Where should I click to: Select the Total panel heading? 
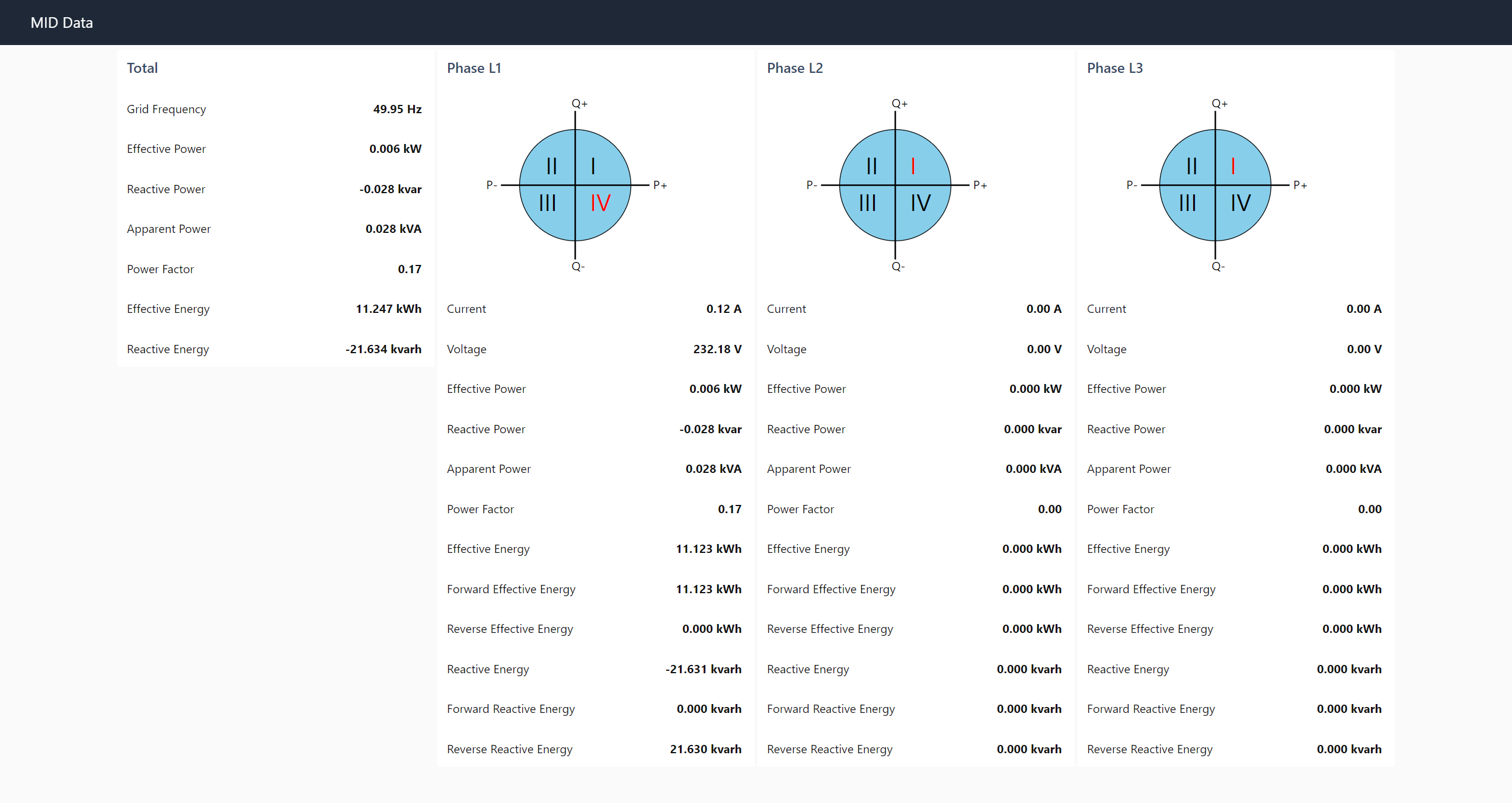(x=142, y=68)
